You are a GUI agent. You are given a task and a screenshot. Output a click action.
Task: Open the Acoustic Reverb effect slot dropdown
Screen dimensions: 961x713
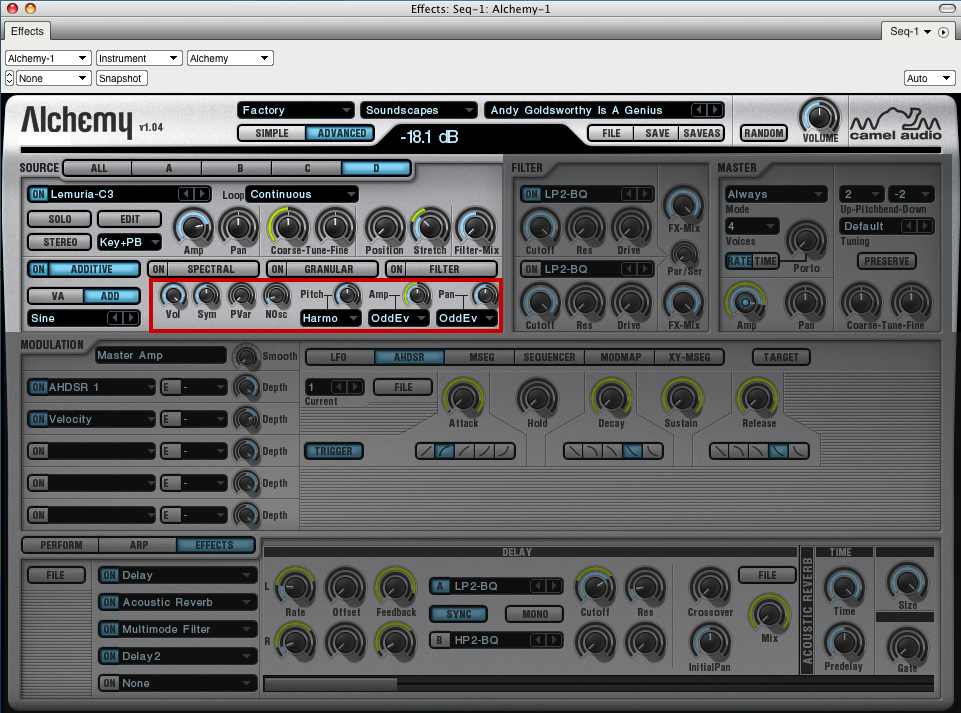[x=178, y=602]
